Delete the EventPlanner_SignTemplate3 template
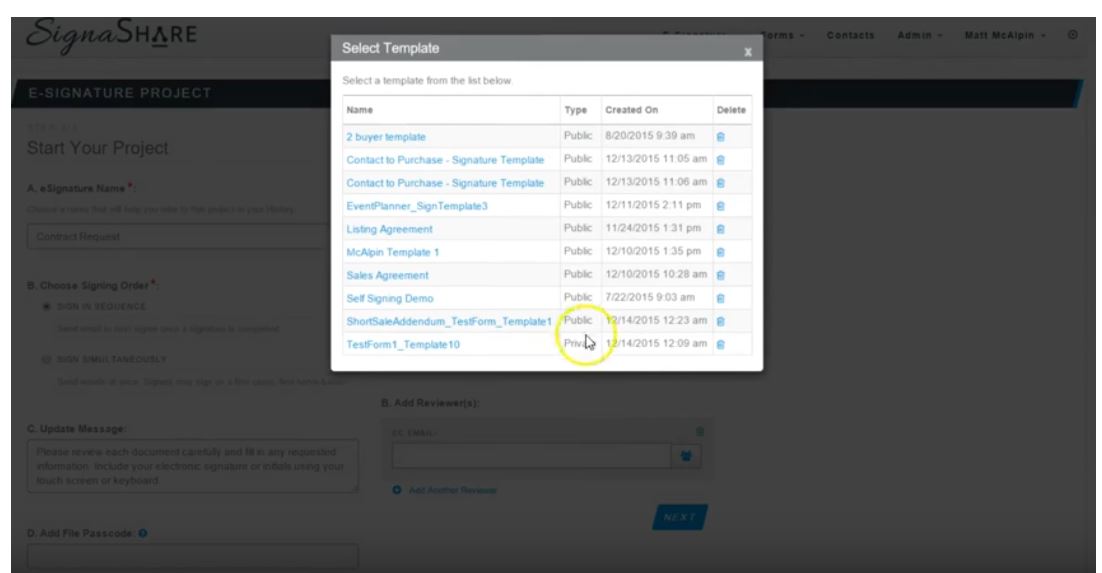 click(x=720, y=206)
